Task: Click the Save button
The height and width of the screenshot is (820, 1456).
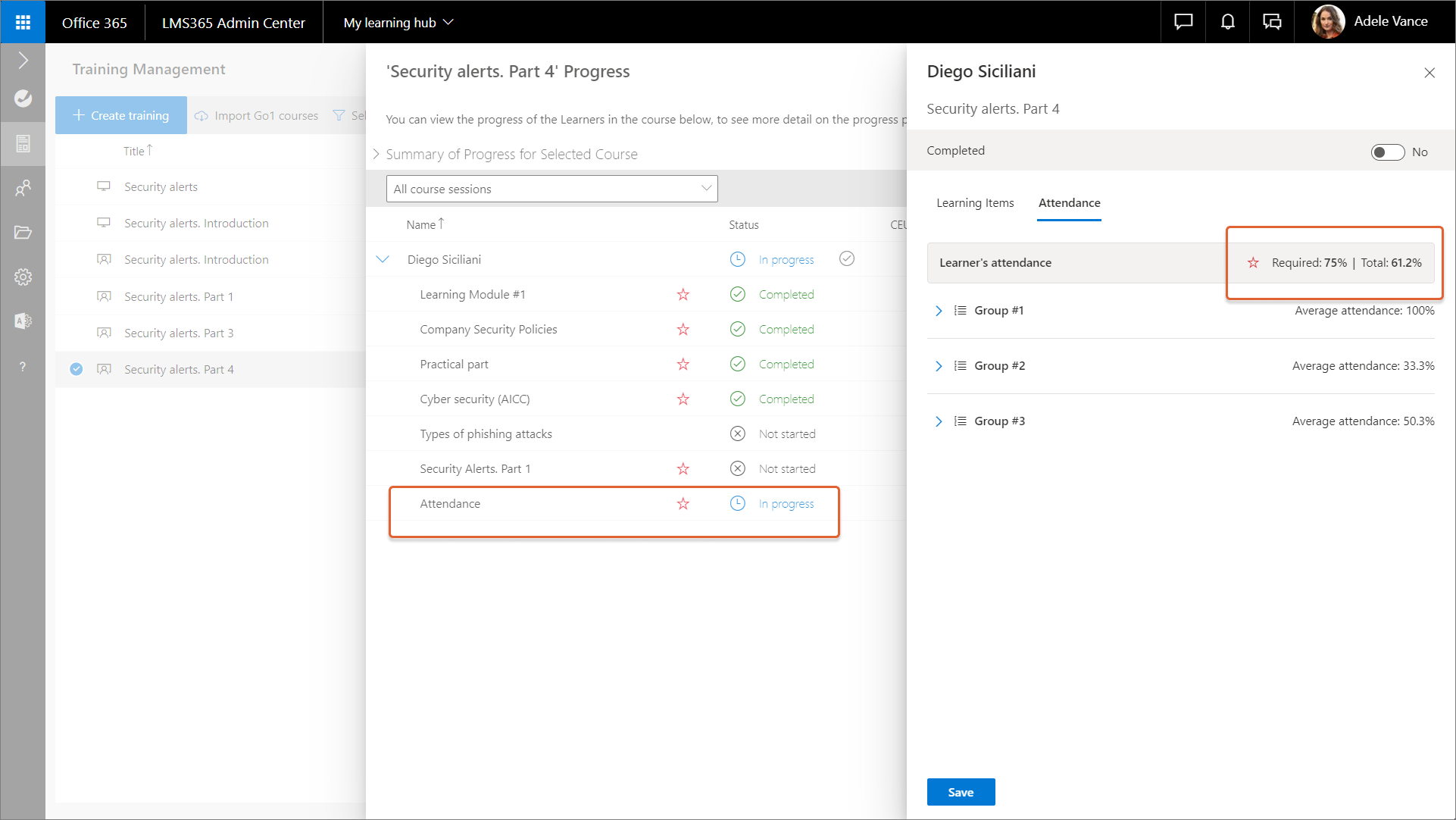Action: pos(961,792)
